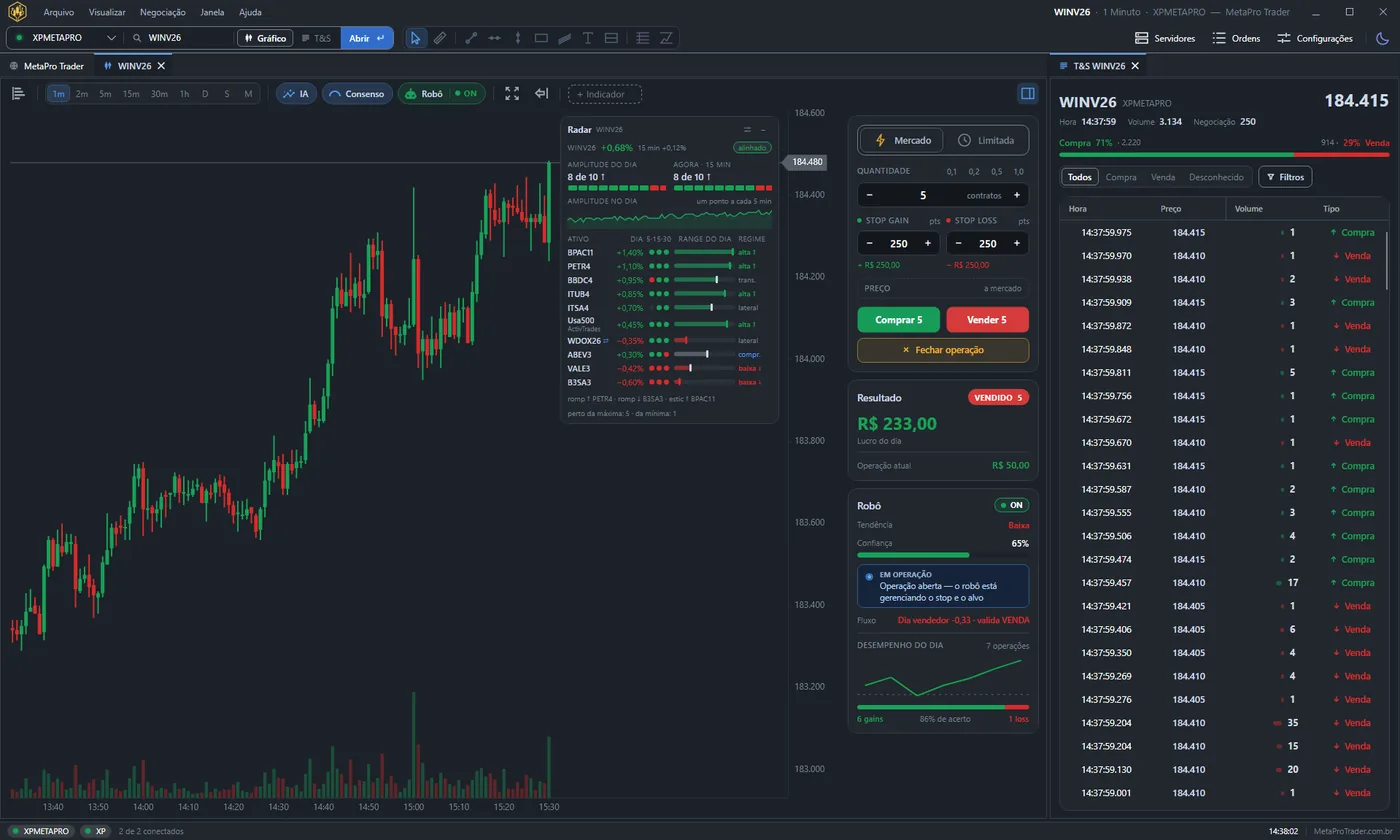1400x840 pixels.
Task: Activate the rectangle drawing tool
Action: [x=541, y=38]
